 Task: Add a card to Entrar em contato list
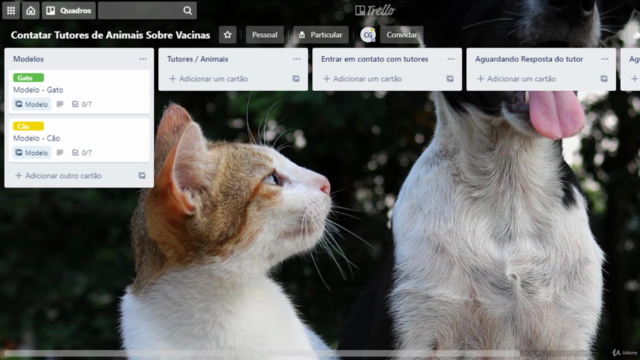362,79
